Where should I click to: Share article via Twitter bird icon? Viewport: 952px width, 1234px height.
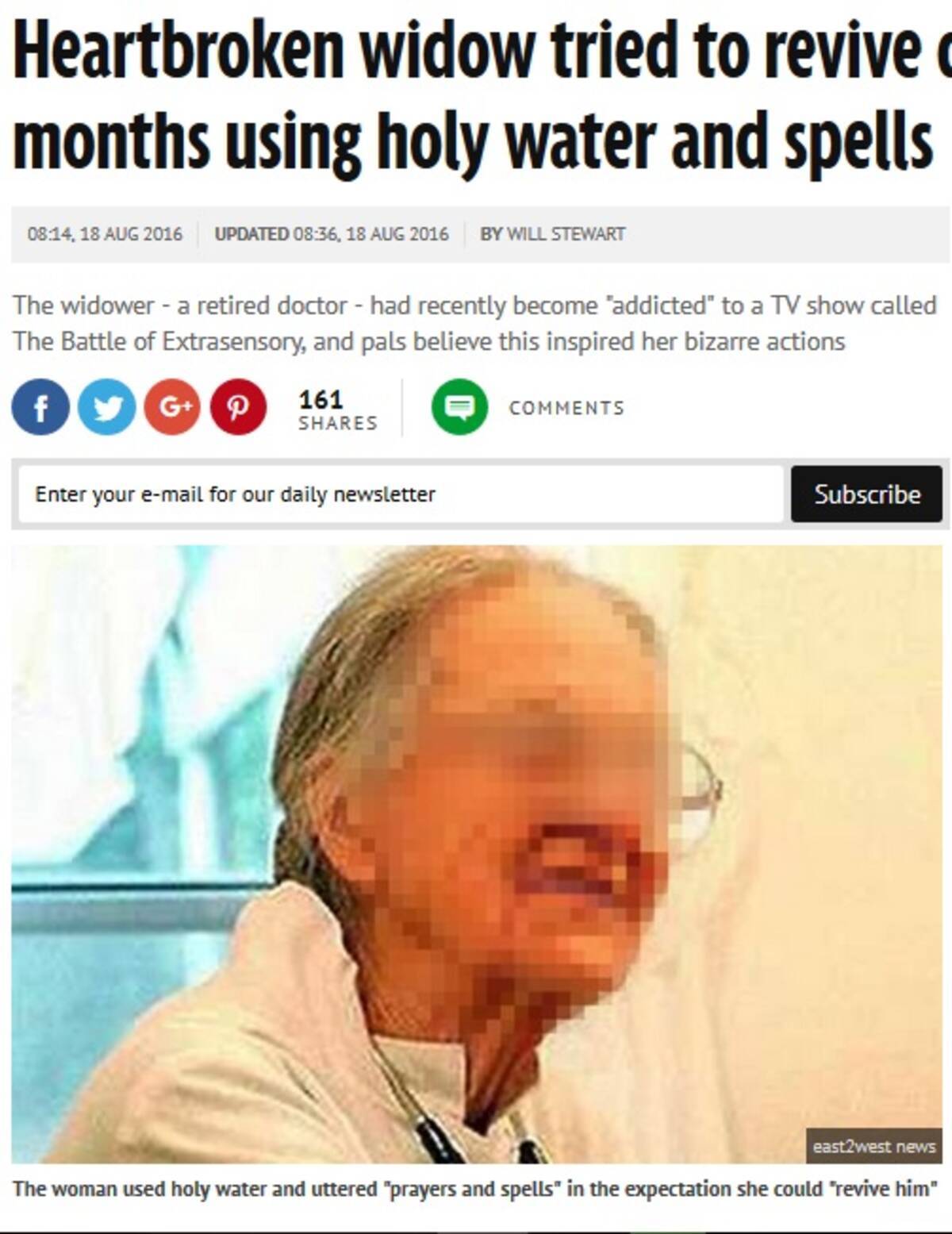pos(107,407)
